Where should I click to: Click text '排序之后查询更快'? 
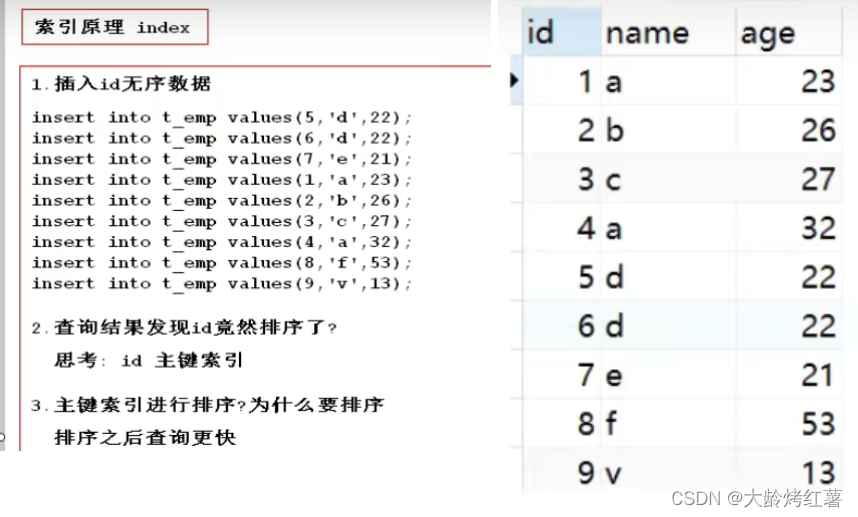145,438
